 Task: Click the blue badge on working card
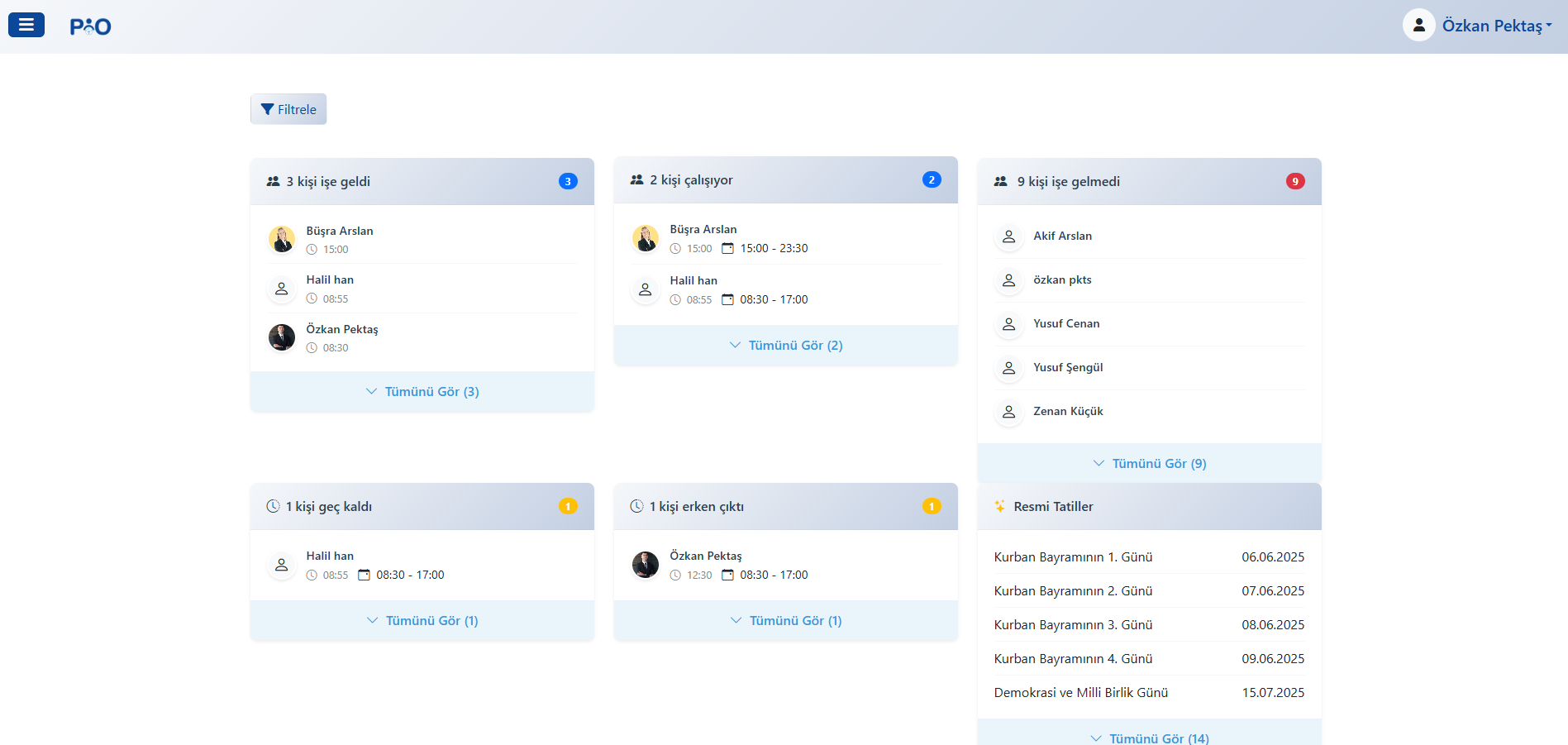click(x=932, y=179)
